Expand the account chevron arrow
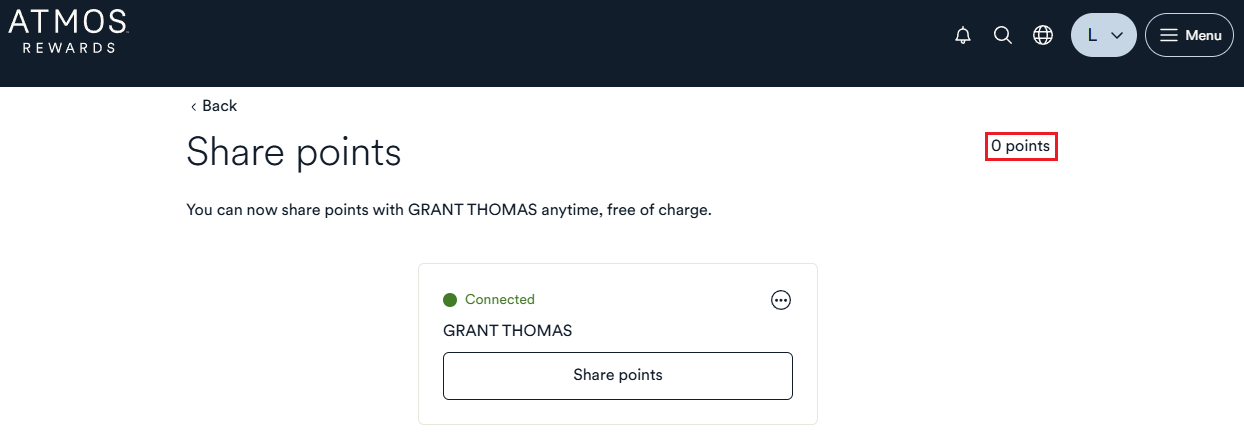1244x434 pixels. tap(1118, 36)
